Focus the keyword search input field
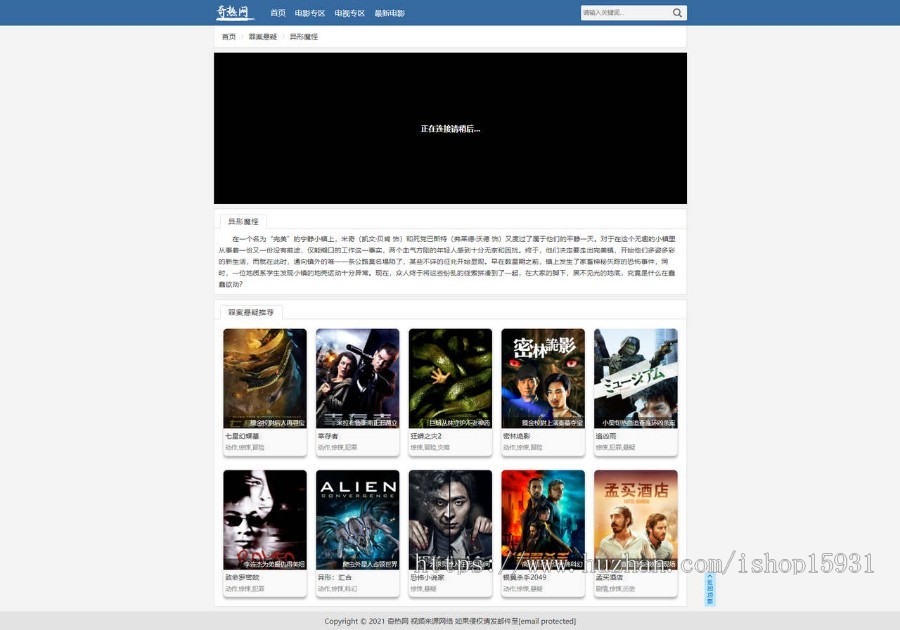This screenshot has width=900, height=630. click(626, 13)
